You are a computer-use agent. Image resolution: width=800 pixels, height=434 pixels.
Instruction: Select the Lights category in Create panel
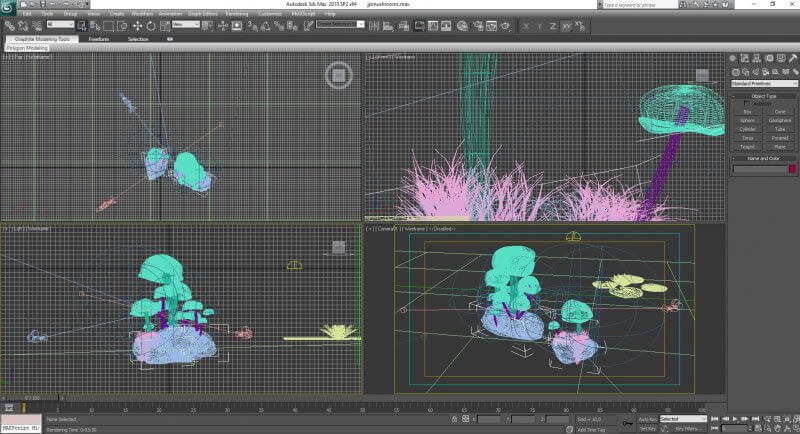[756, 72]
